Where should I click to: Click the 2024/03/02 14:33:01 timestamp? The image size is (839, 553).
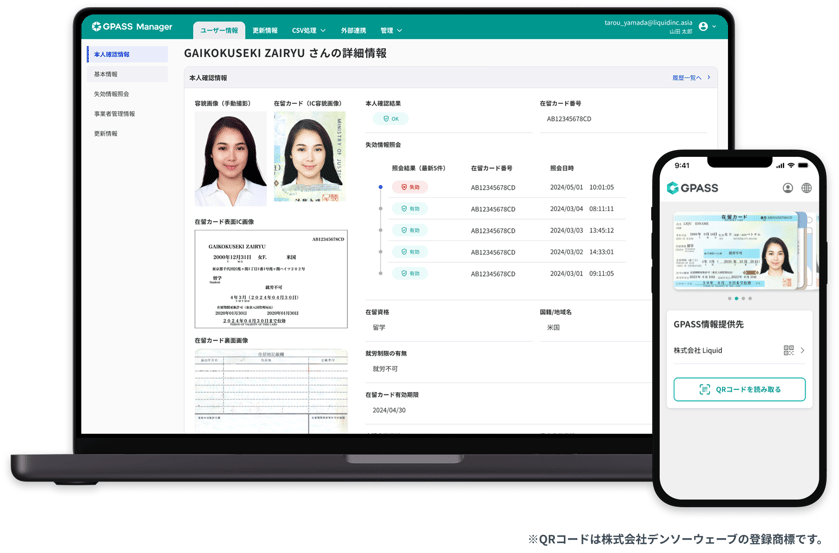[x=582, y=252]
